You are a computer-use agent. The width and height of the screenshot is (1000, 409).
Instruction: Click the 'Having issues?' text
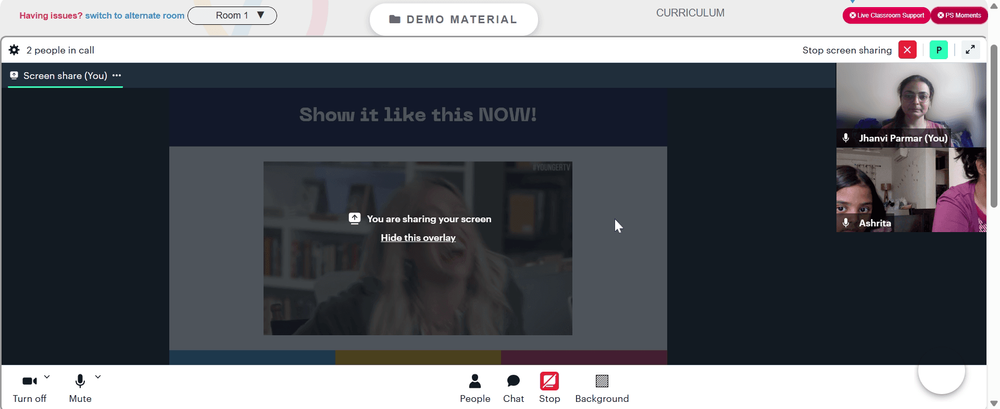coord(50,15)
